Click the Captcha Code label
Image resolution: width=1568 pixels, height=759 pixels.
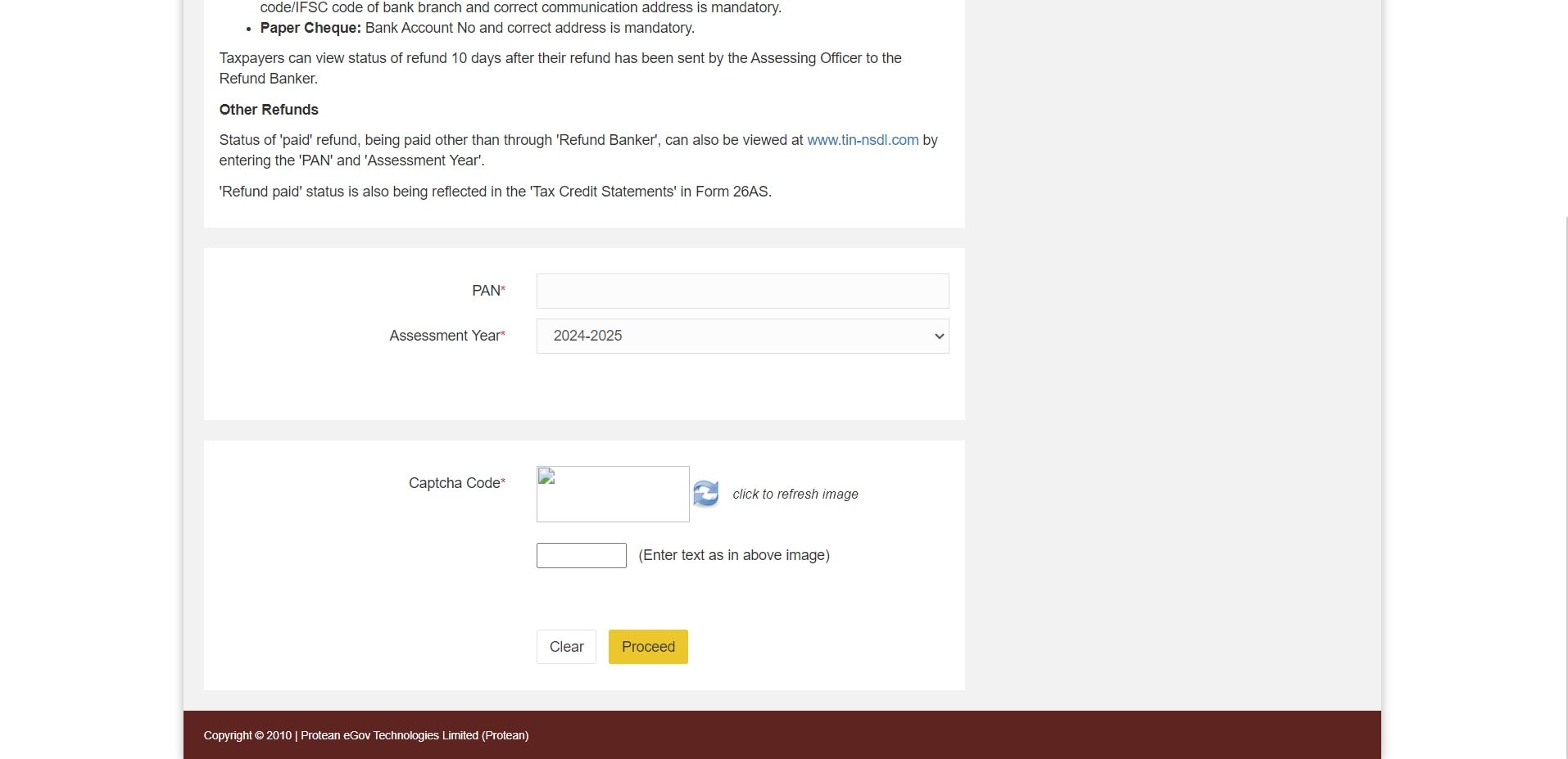455,483
